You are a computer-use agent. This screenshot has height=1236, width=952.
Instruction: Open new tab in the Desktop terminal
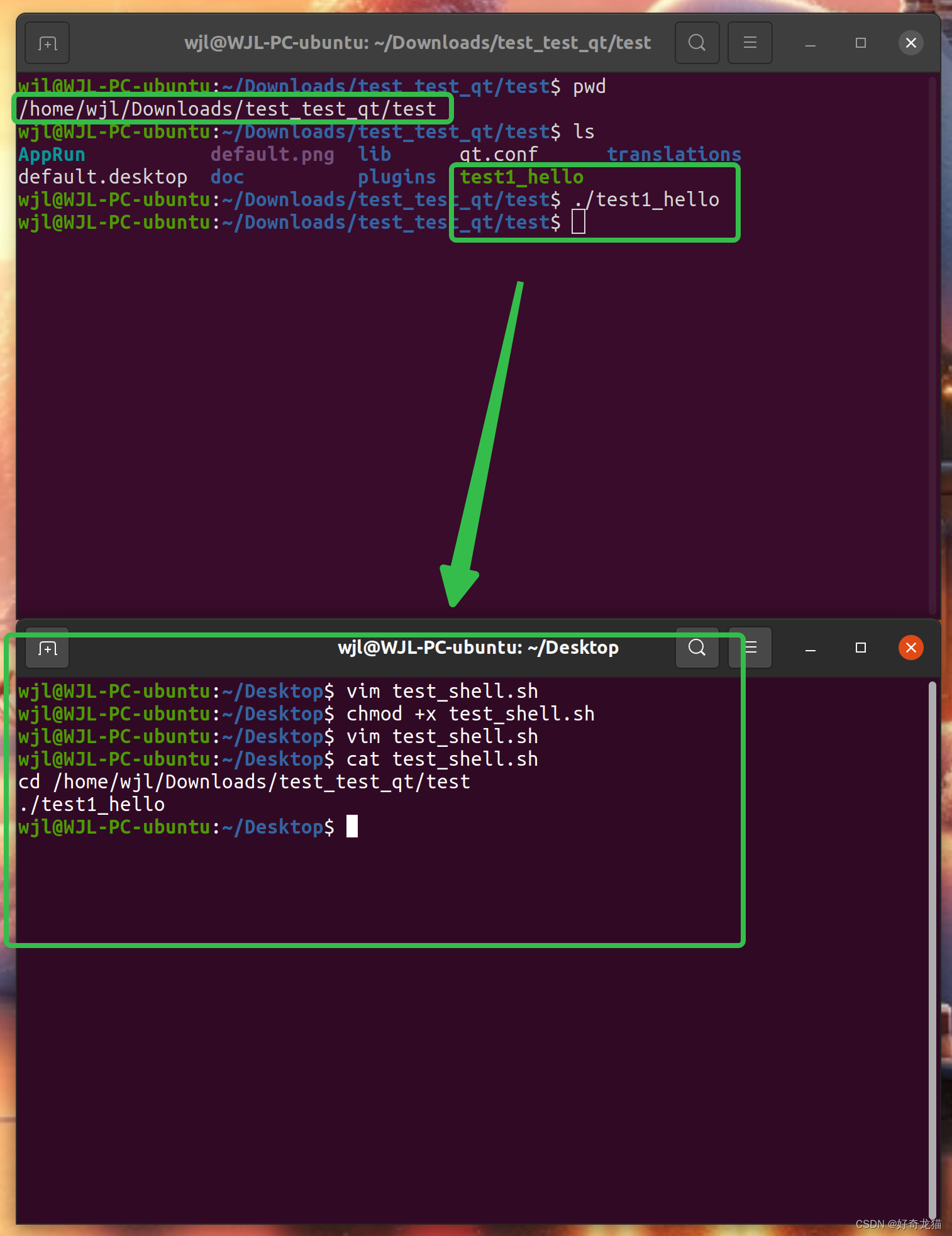pyautogui.click(x=47, y=648)
